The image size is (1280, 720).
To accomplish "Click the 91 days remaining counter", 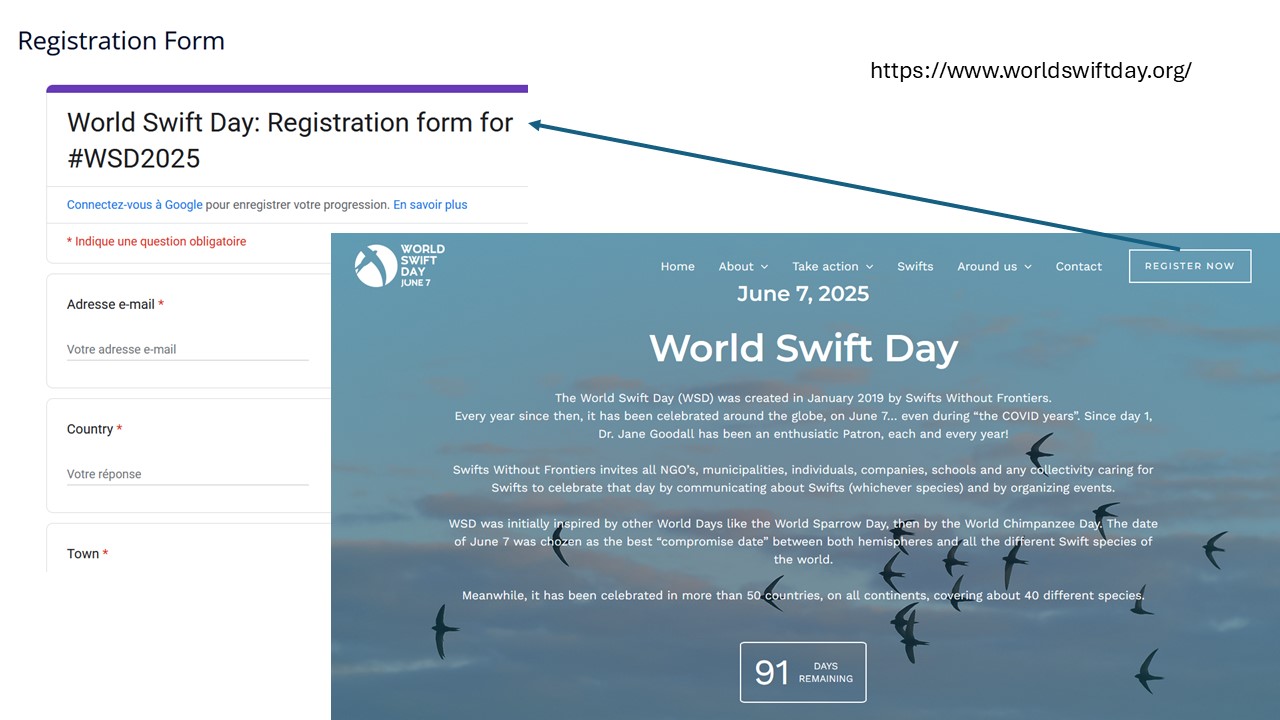I will (803, 672).
